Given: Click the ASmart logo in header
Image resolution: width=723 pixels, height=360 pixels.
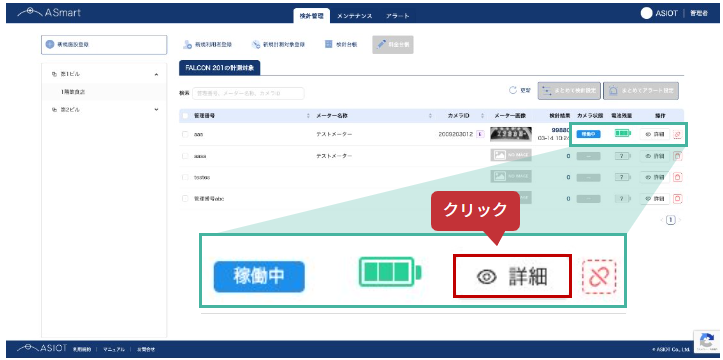Looking at the screenshot, I should (48, 13).
